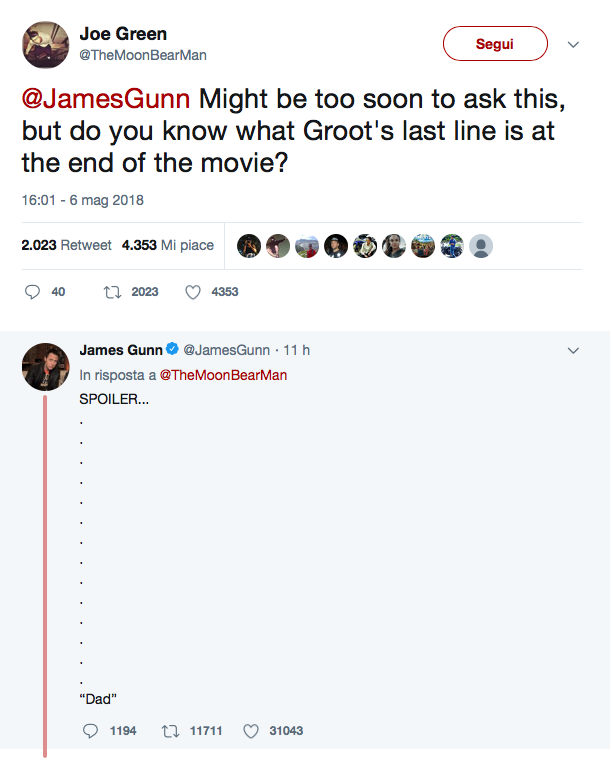Click the 11 h reply timestamp

point(297,350)
